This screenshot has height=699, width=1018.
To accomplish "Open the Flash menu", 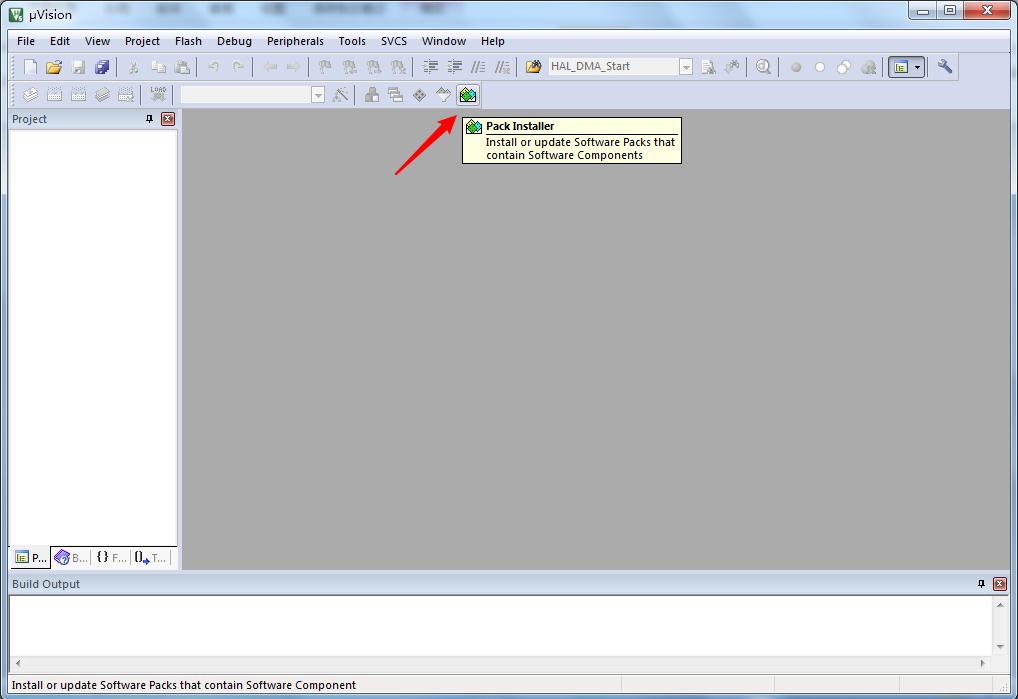I will coord(188,41).
